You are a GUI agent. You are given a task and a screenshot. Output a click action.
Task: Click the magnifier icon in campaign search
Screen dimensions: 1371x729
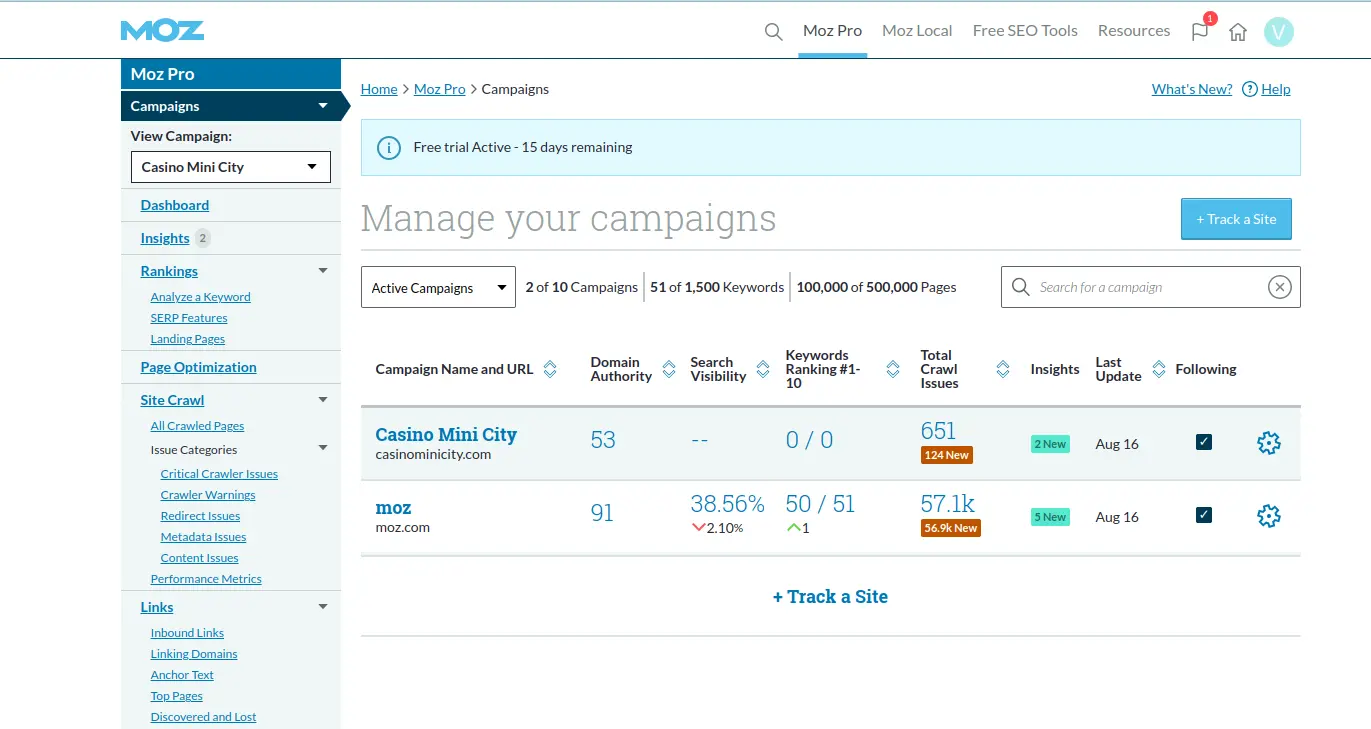click(1020, 287)
